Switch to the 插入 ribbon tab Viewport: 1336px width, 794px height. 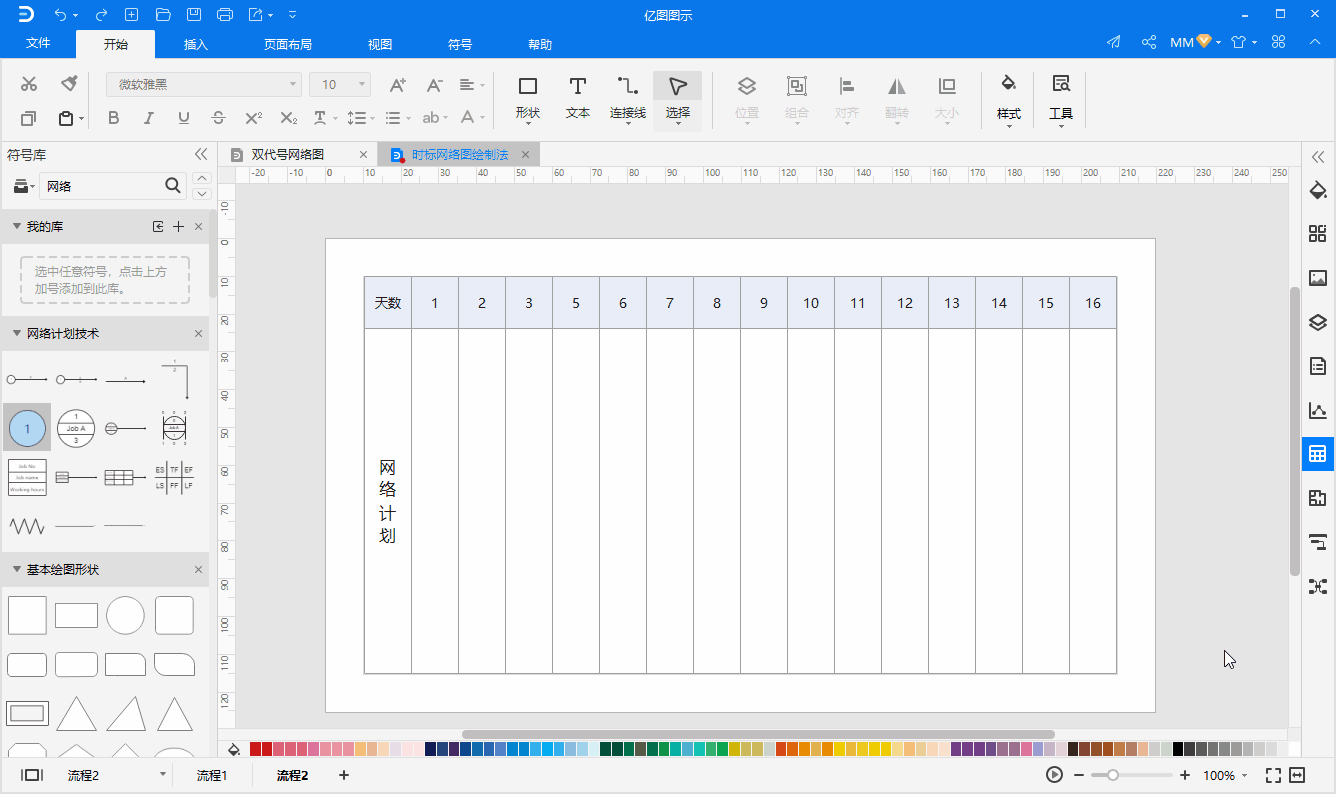point(196,45)
